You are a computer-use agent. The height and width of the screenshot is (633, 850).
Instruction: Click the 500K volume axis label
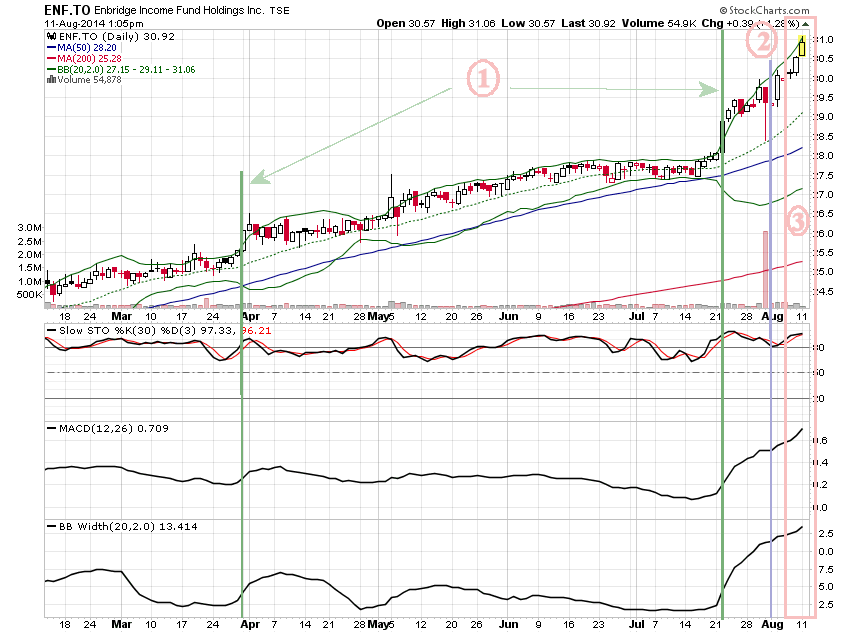(x=29, y=295)
